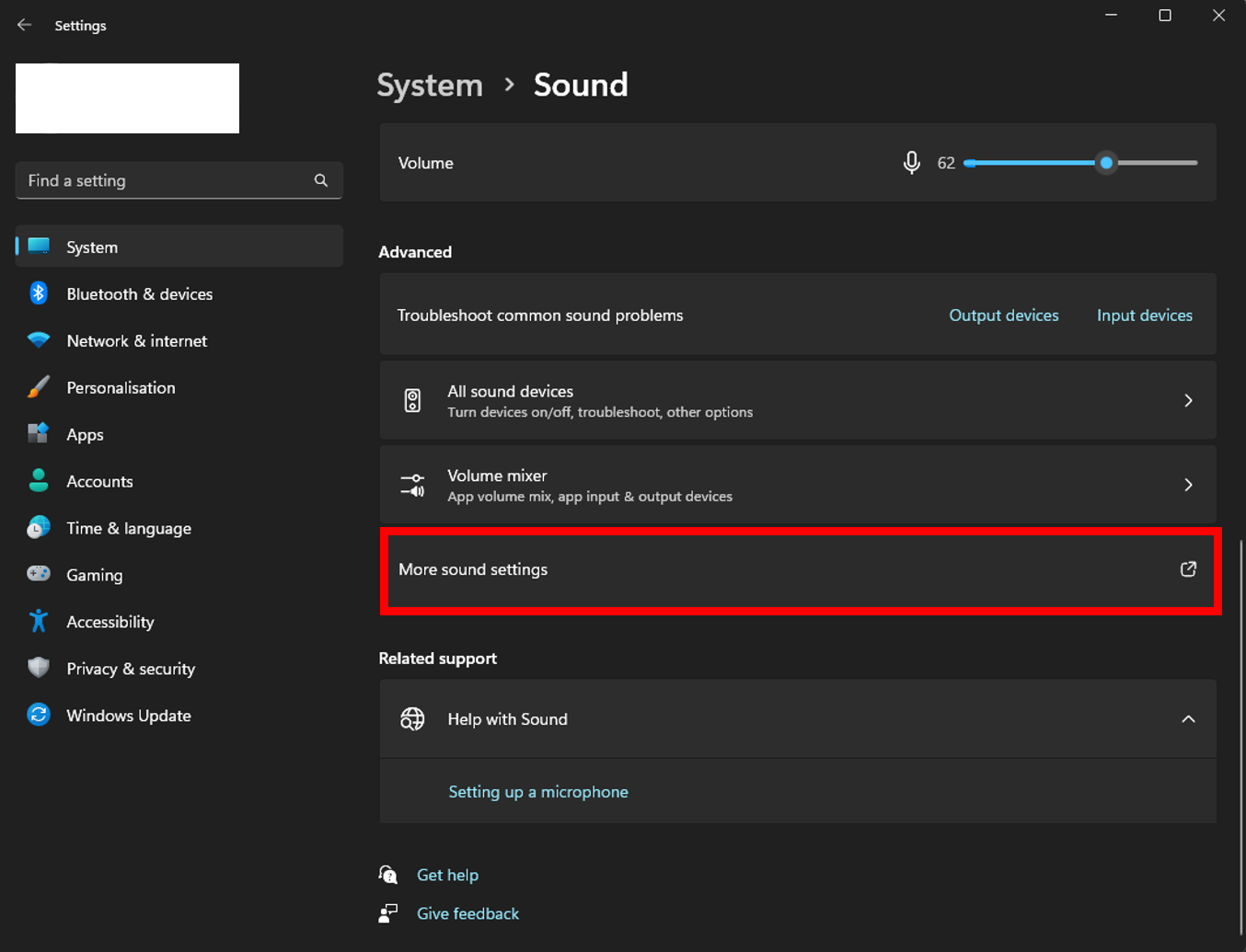This screenshot has height=952, width=1246.
Task: Click the Get help headset icon
Action: tap(387, 874)
